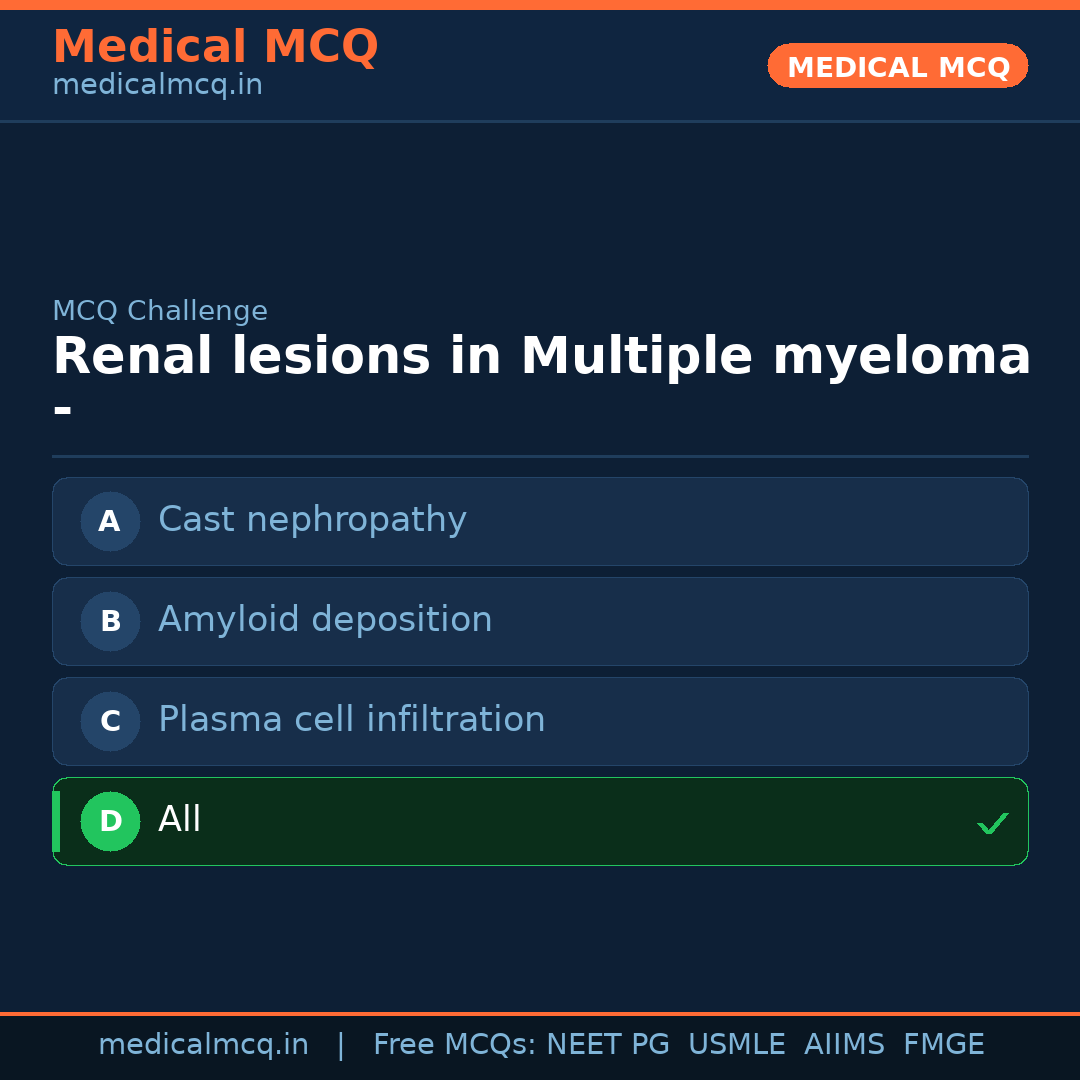Select answer option C, Plasma cell infiltration
1080x1080 pixels.
[x=540, y=721]
